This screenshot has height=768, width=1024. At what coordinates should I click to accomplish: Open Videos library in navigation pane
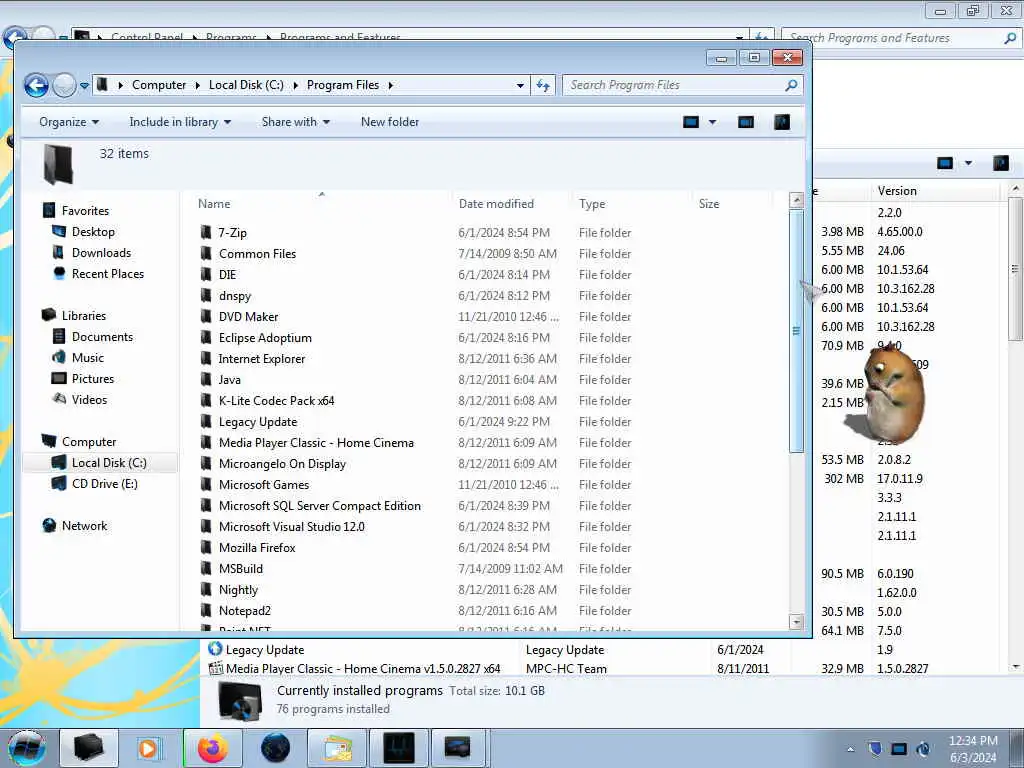tap(89, 400)
